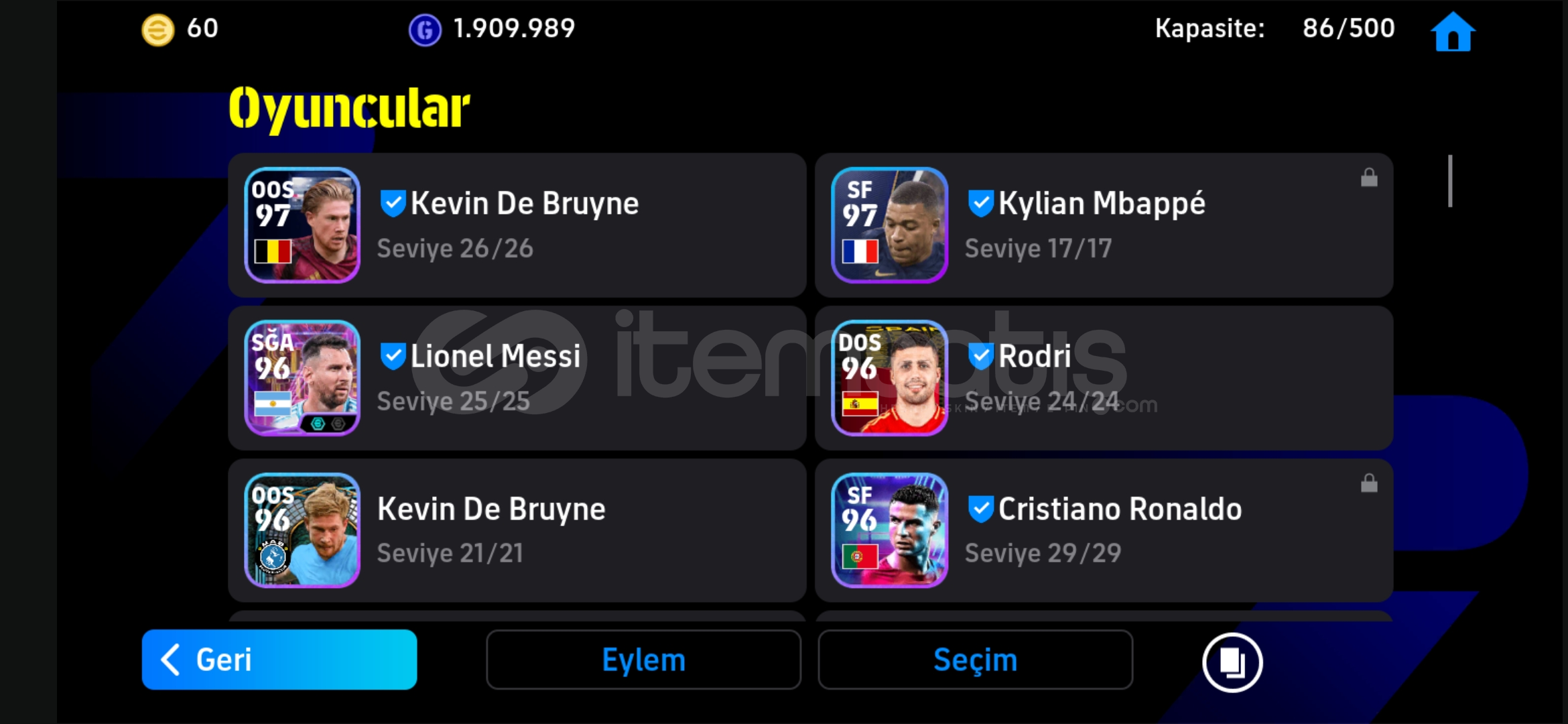Select the Belgium flag on De Bruyne 97
Screen dimensions: 1568x724
pyautogui.click(x=273, y=251)
